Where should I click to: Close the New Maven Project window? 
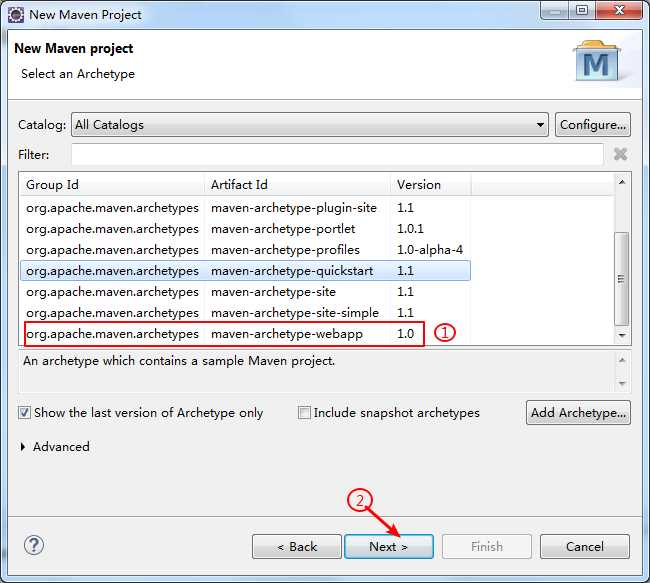point(619,10)
